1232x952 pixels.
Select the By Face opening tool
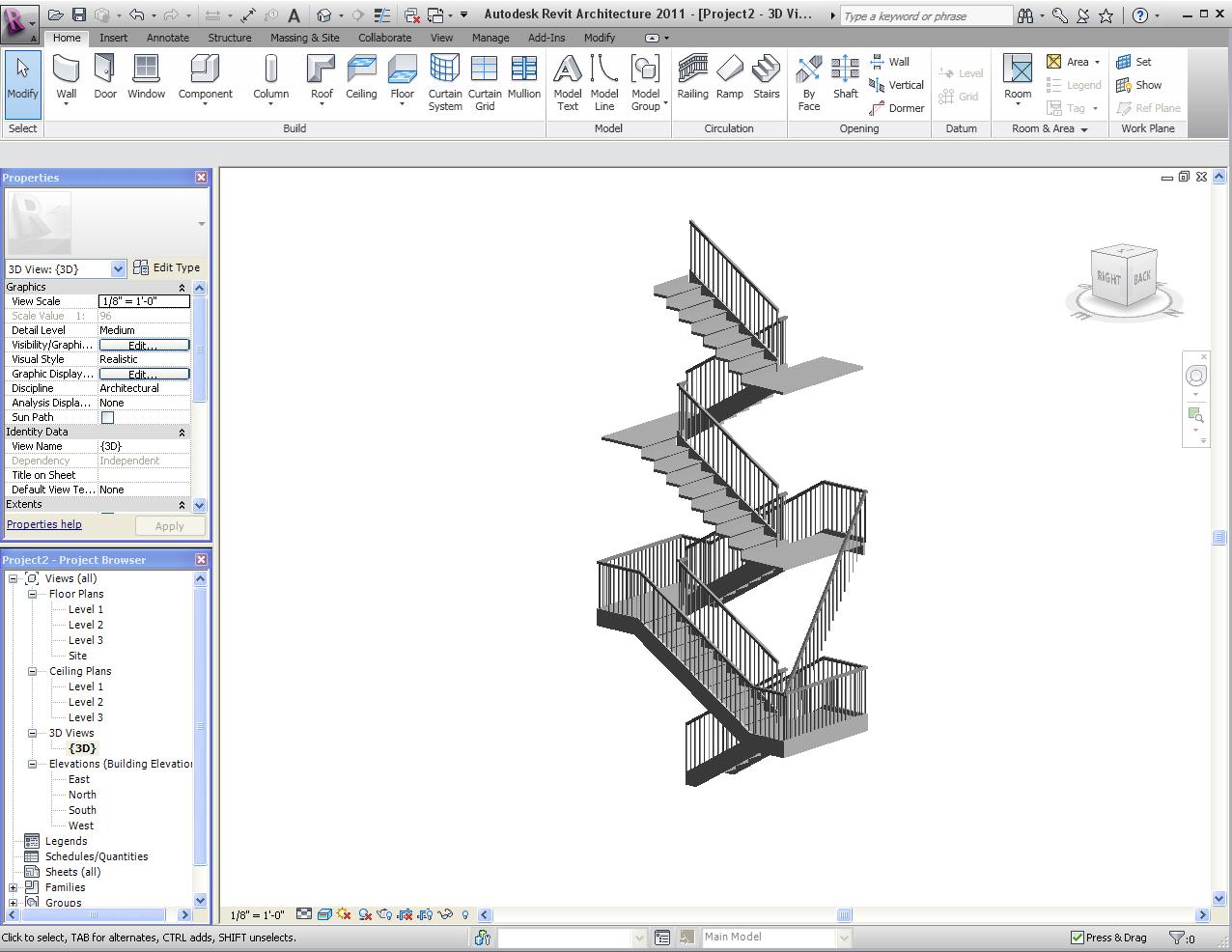(x=809, y=83)
